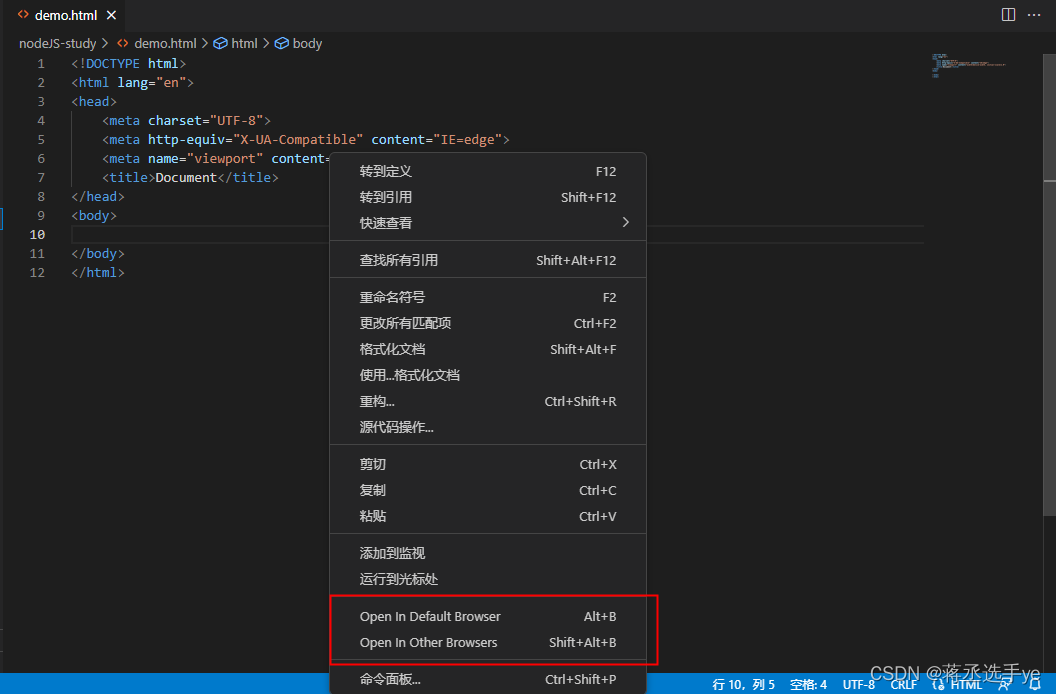1056x694 pixels.
Task: Click the UTF-8 encoding indicator
Action: (x=858, y=684)
